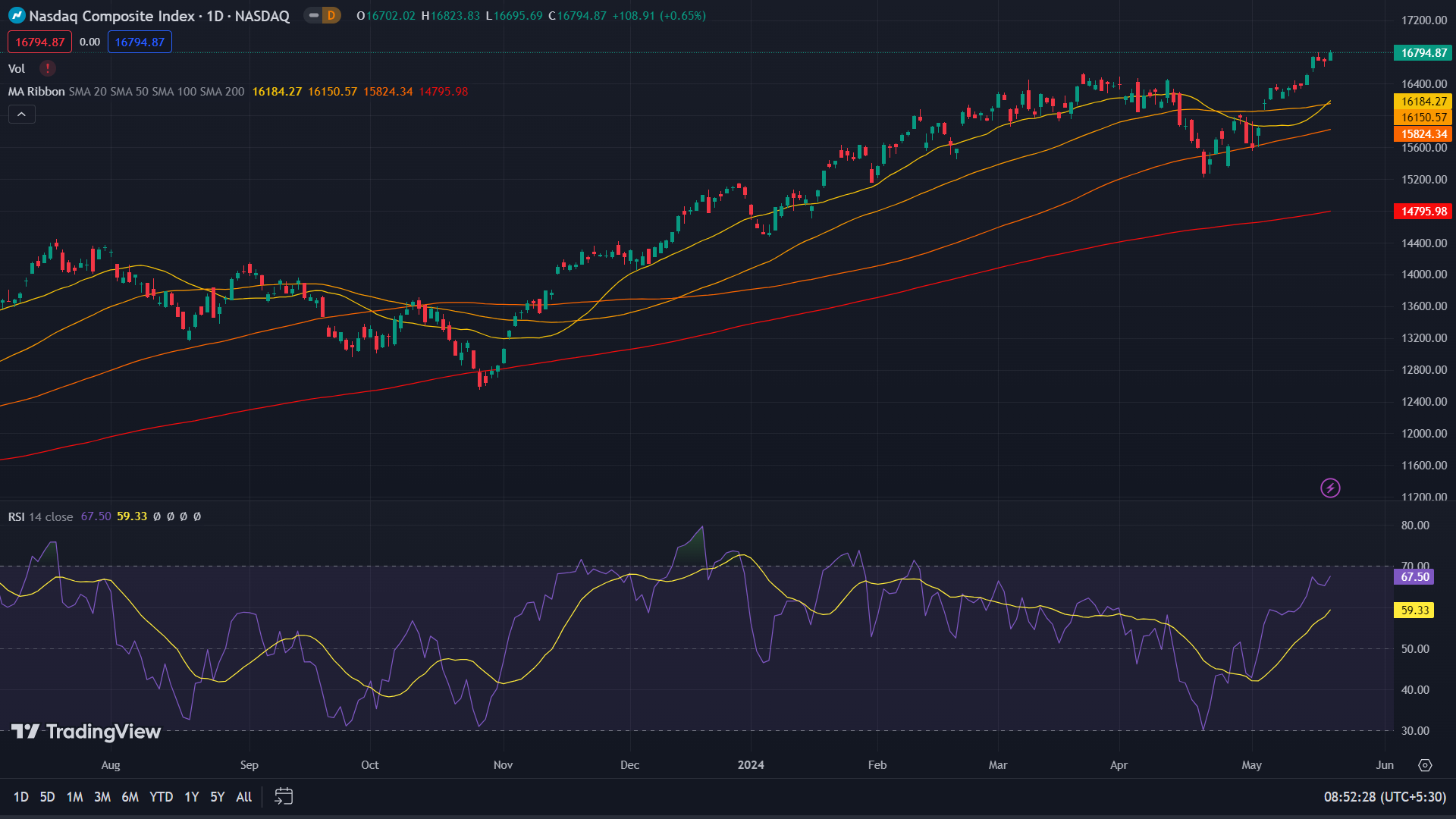Click the legend SMA 200 value 14795.98
This screenshot has height=819, width=1456.
click(444, 92)
